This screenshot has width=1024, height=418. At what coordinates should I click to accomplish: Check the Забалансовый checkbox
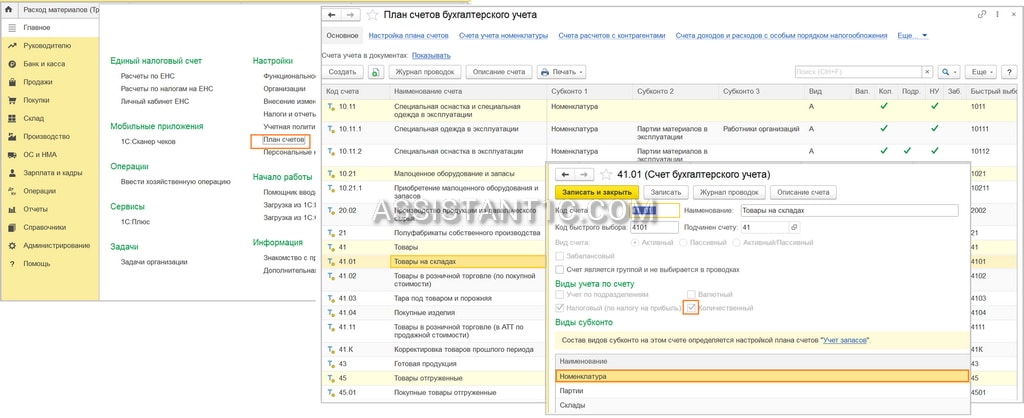[559, 256]
